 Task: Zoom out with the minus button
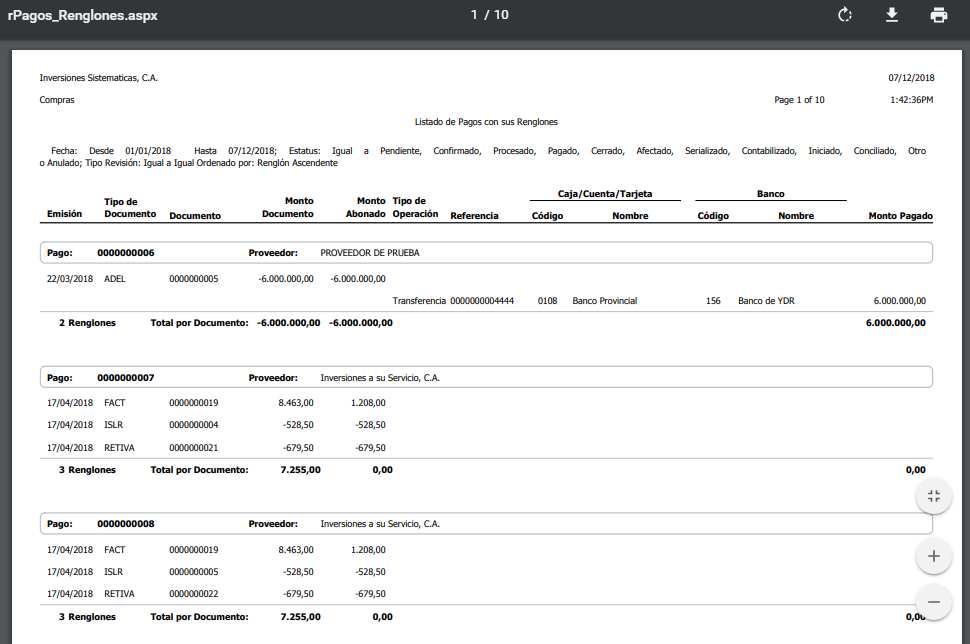(933, 602)
